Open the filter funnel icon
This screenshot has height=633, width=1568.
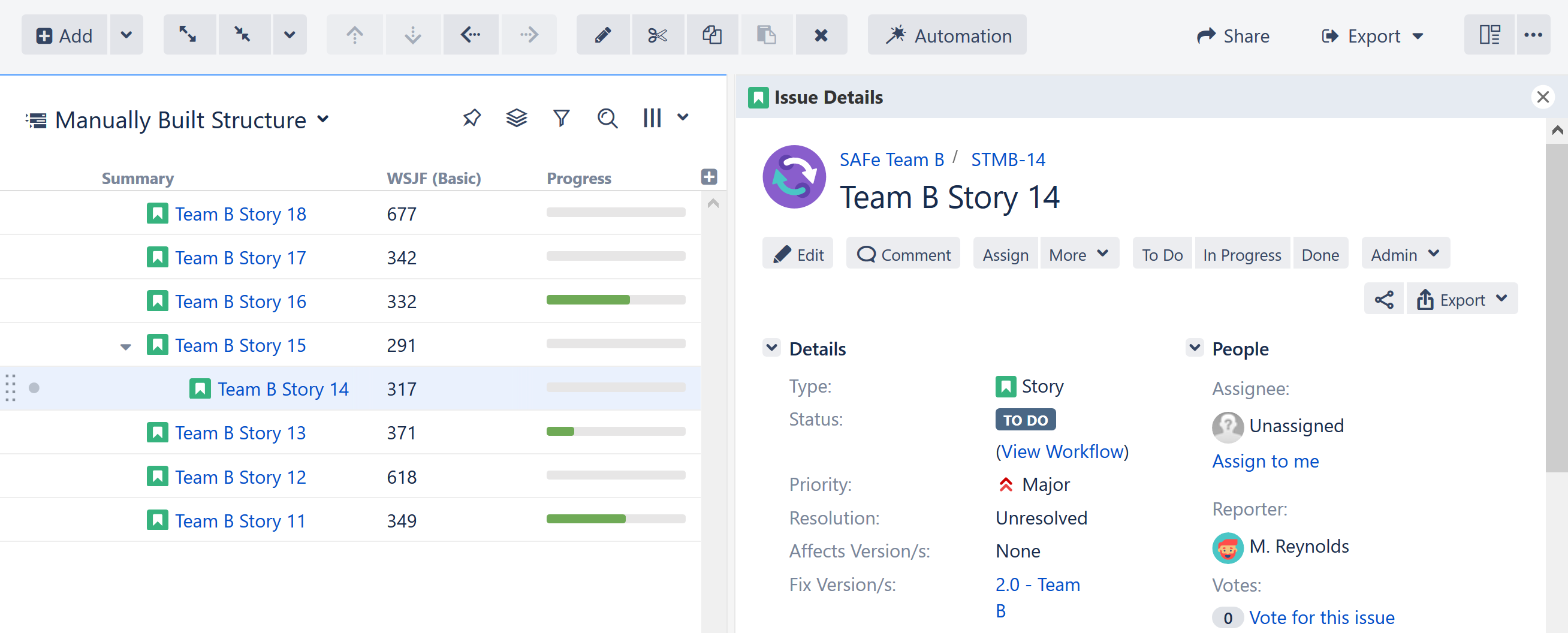click(561, 118)
